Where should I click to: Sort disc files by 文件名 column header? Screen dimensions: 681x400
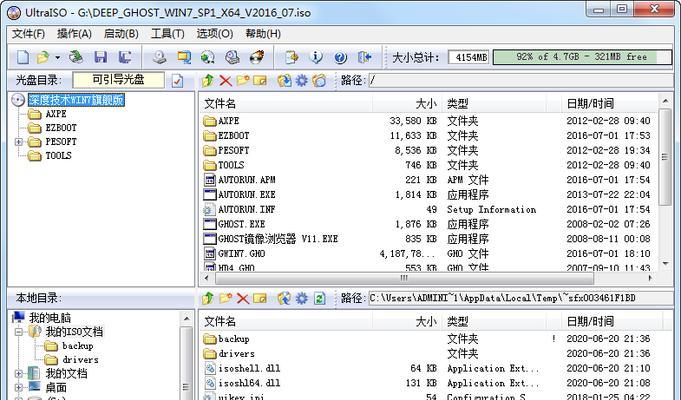coord(287,103)
